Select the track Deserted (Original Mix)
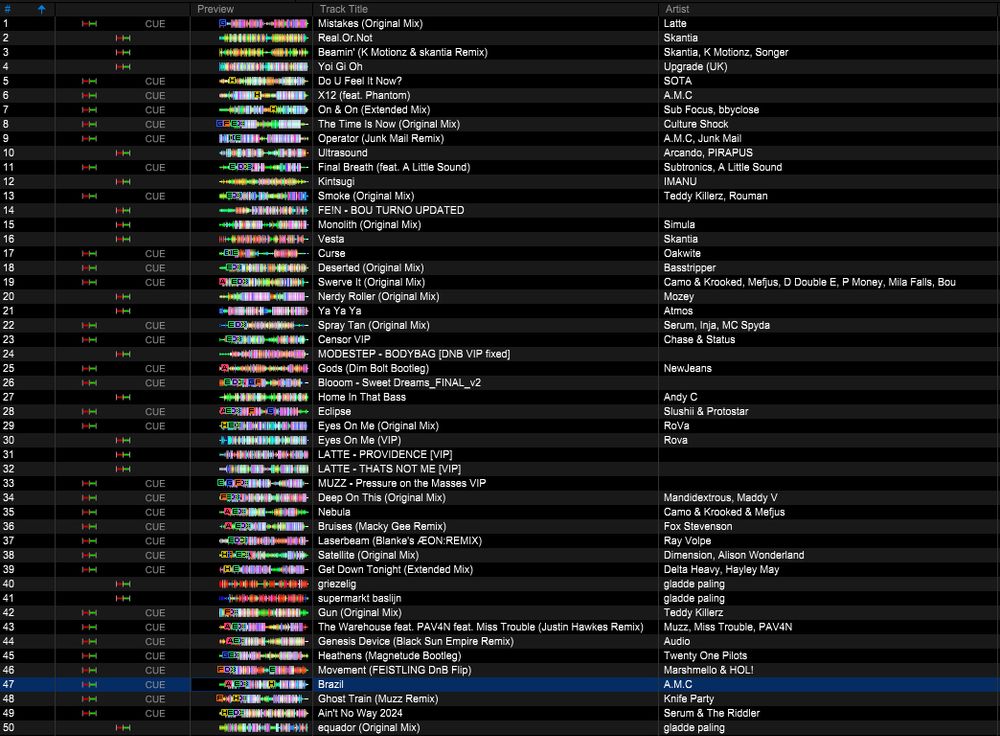1000x736 pixels. (371, 268)
